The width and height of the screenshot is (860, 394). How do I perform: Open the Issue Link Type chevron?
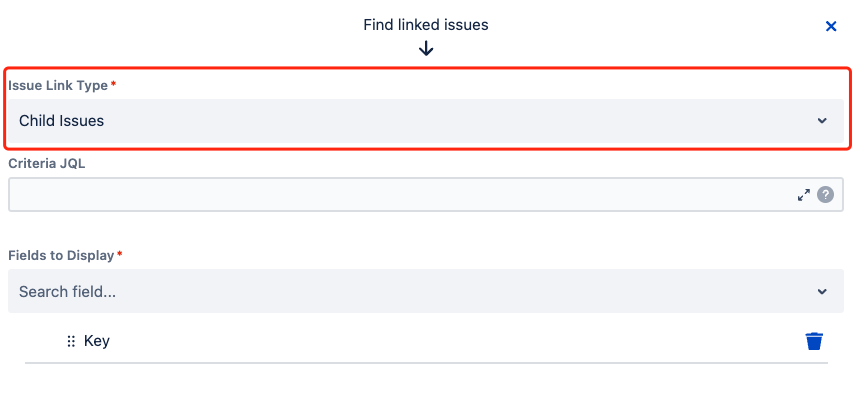822,121
